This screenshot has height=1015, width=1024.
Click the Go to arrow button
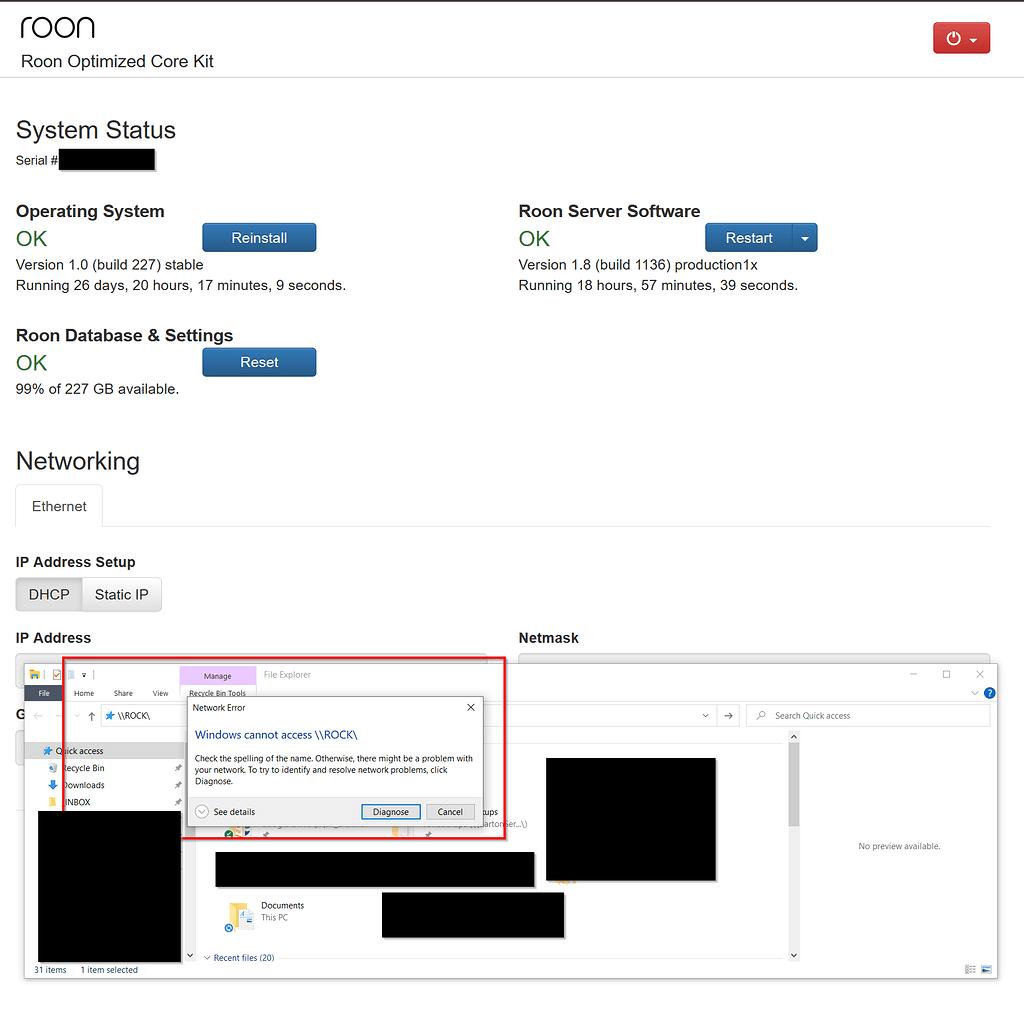(728, 716)
